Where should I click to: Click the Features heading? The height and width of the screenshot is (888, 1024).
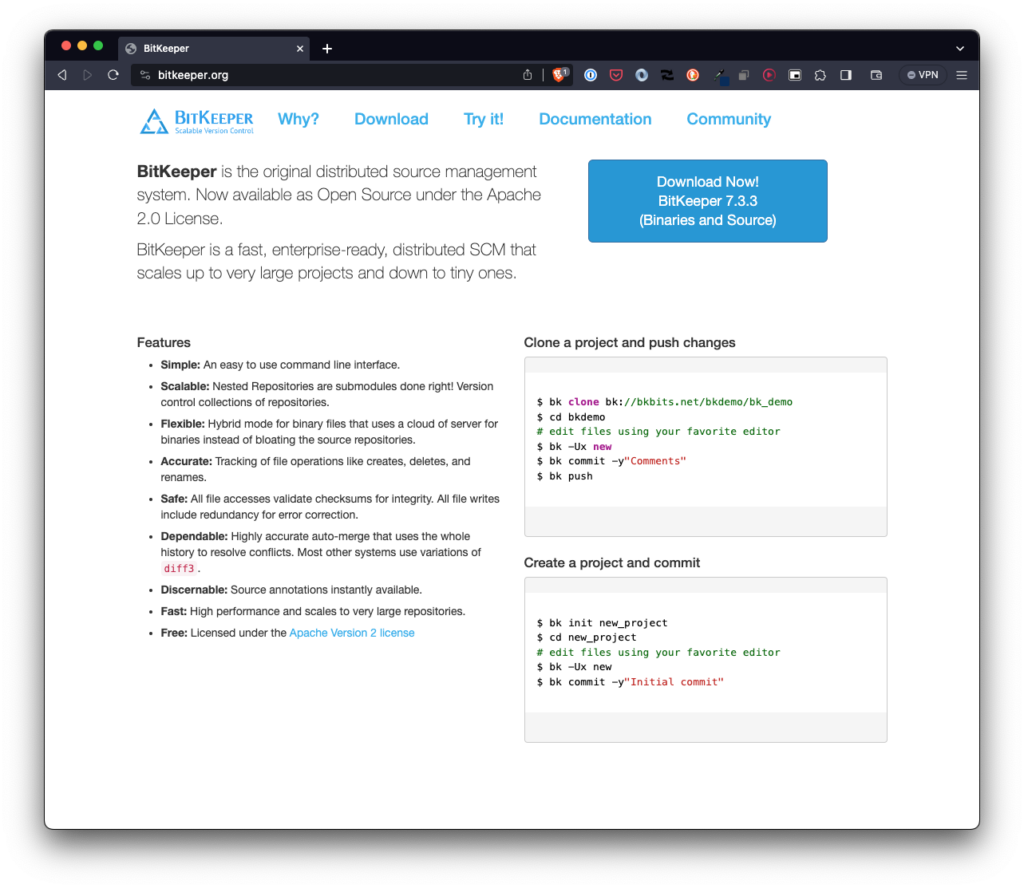(x=163, y=342)
